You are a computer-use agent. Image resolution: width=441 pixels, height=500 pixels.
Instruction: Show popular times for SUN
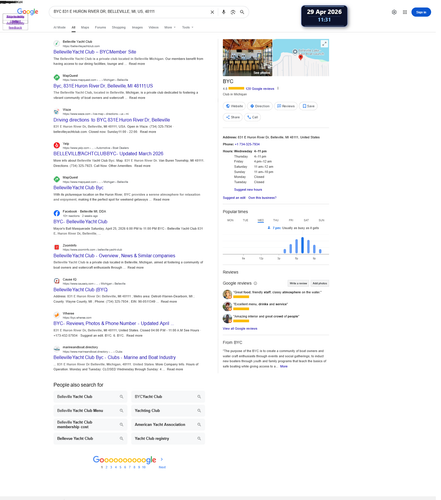[321, 220]
